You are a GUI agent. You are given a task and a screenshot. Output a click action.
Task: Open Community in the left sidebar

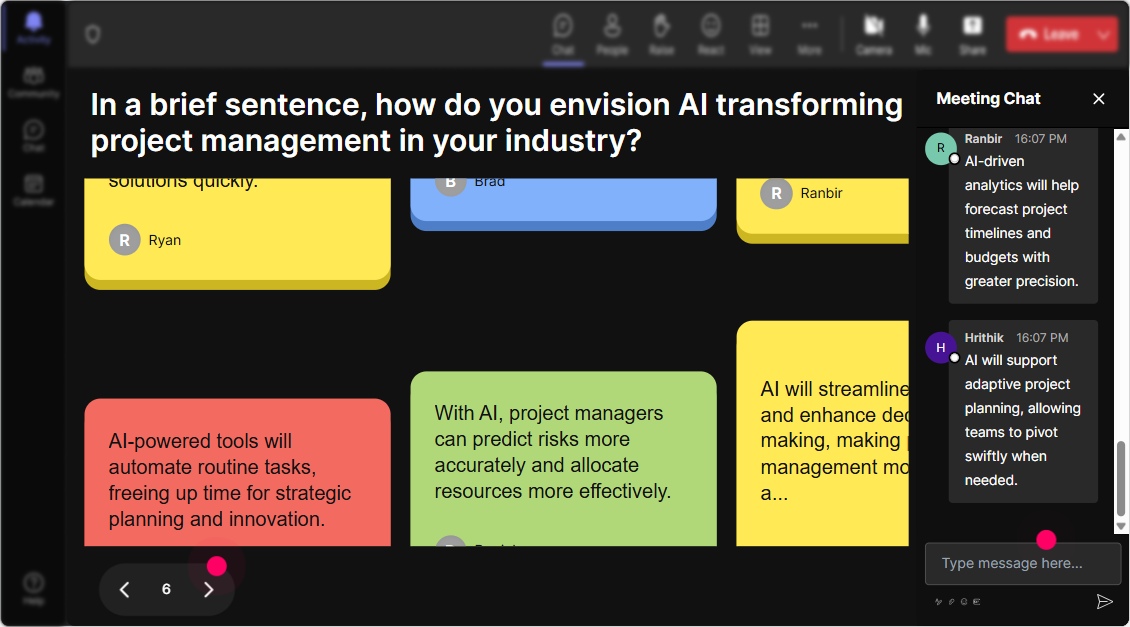(33, 82)
